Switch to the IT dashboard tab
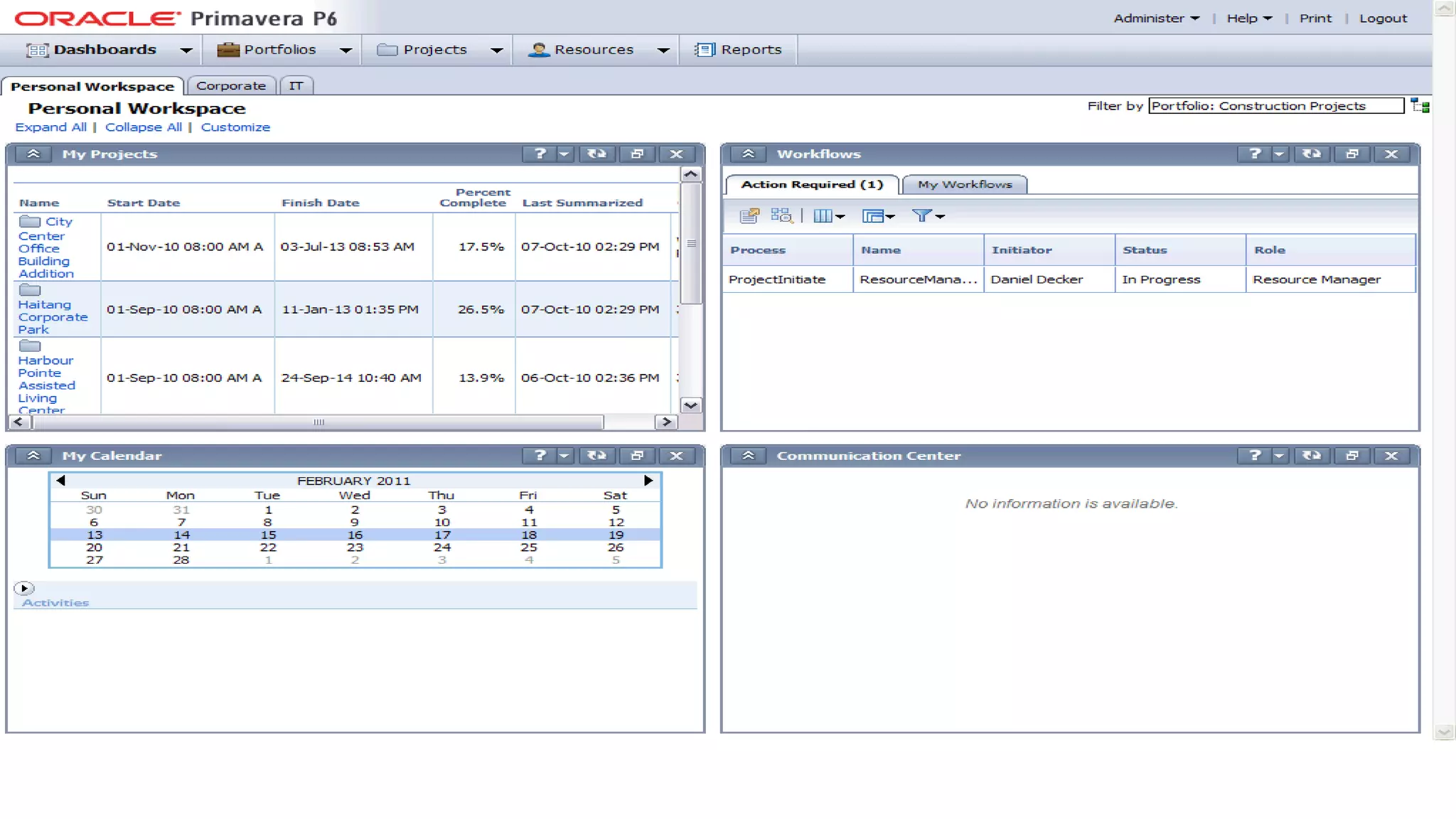This screenshot has height=819, width=1456. click(x=296, y=85)
